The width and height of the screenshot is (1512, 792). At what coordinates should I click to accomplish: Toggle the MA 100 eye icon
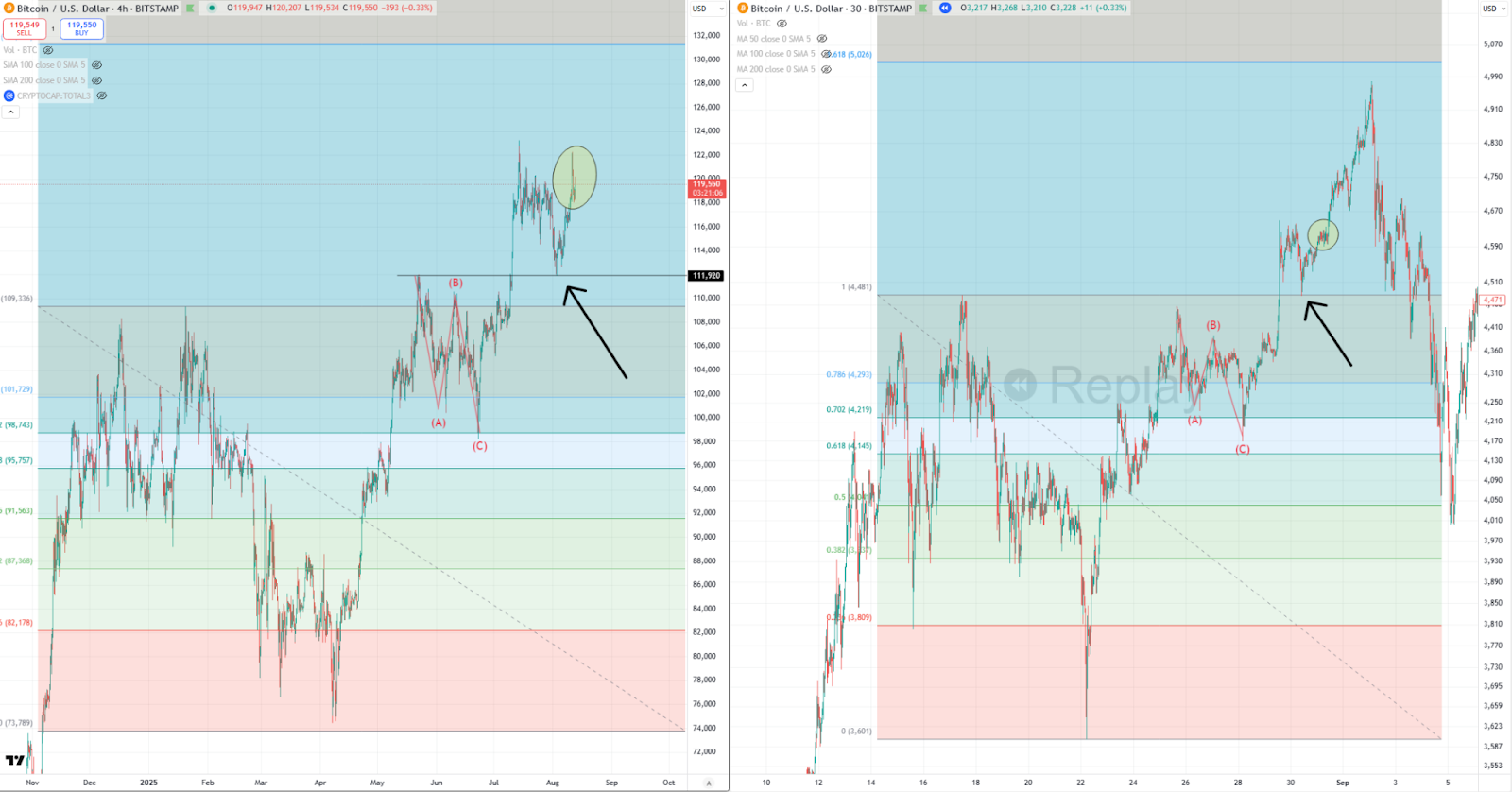(827, 54)
